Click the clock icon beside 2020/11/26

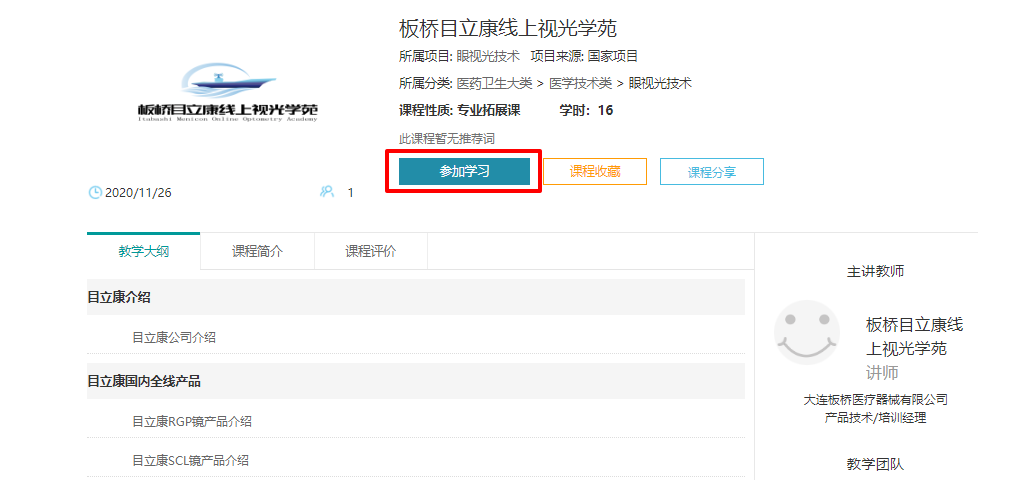click(x=95, y=192)
